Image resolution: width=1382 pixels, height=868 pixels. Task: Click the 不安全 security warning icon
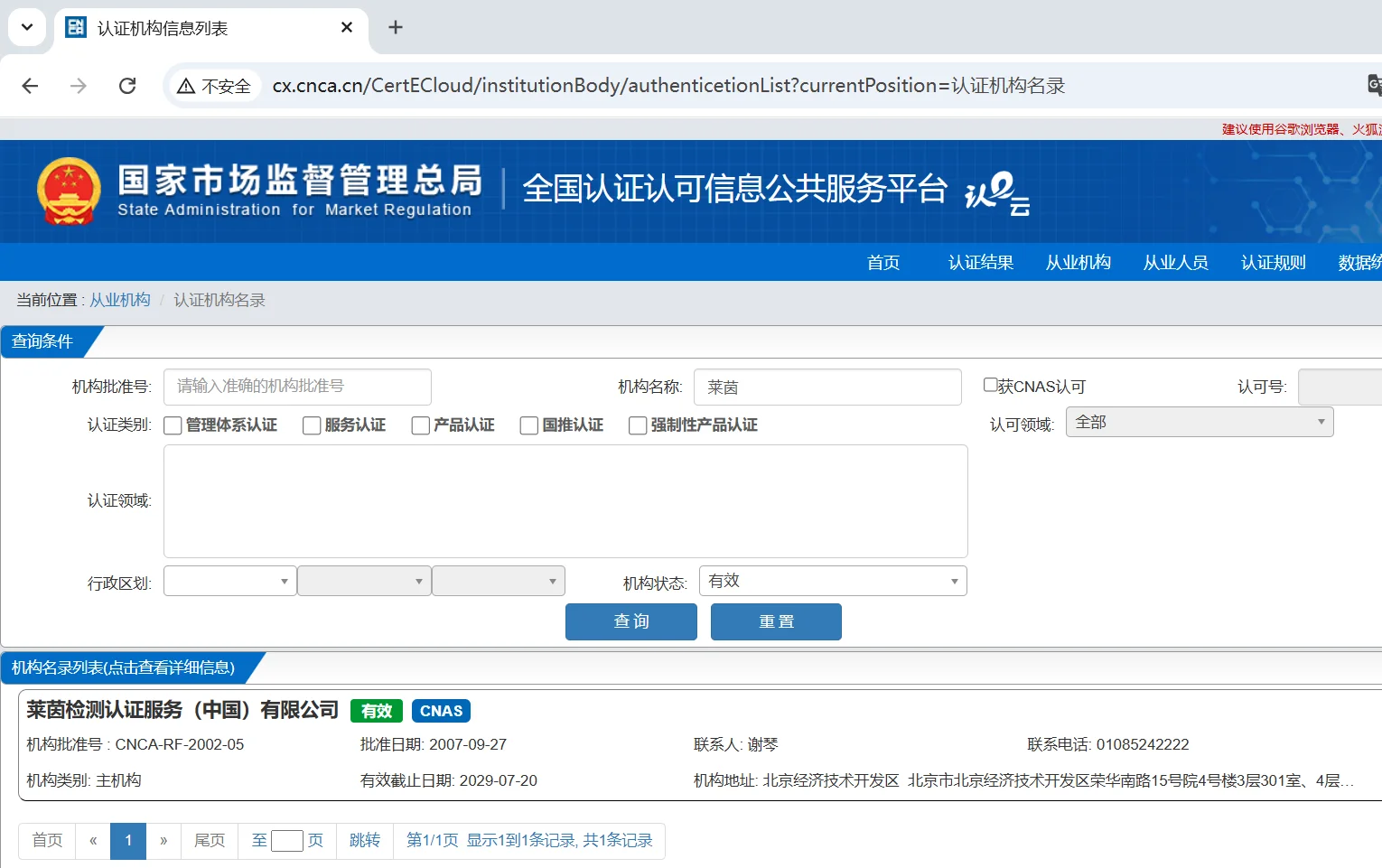pos(187,85)
